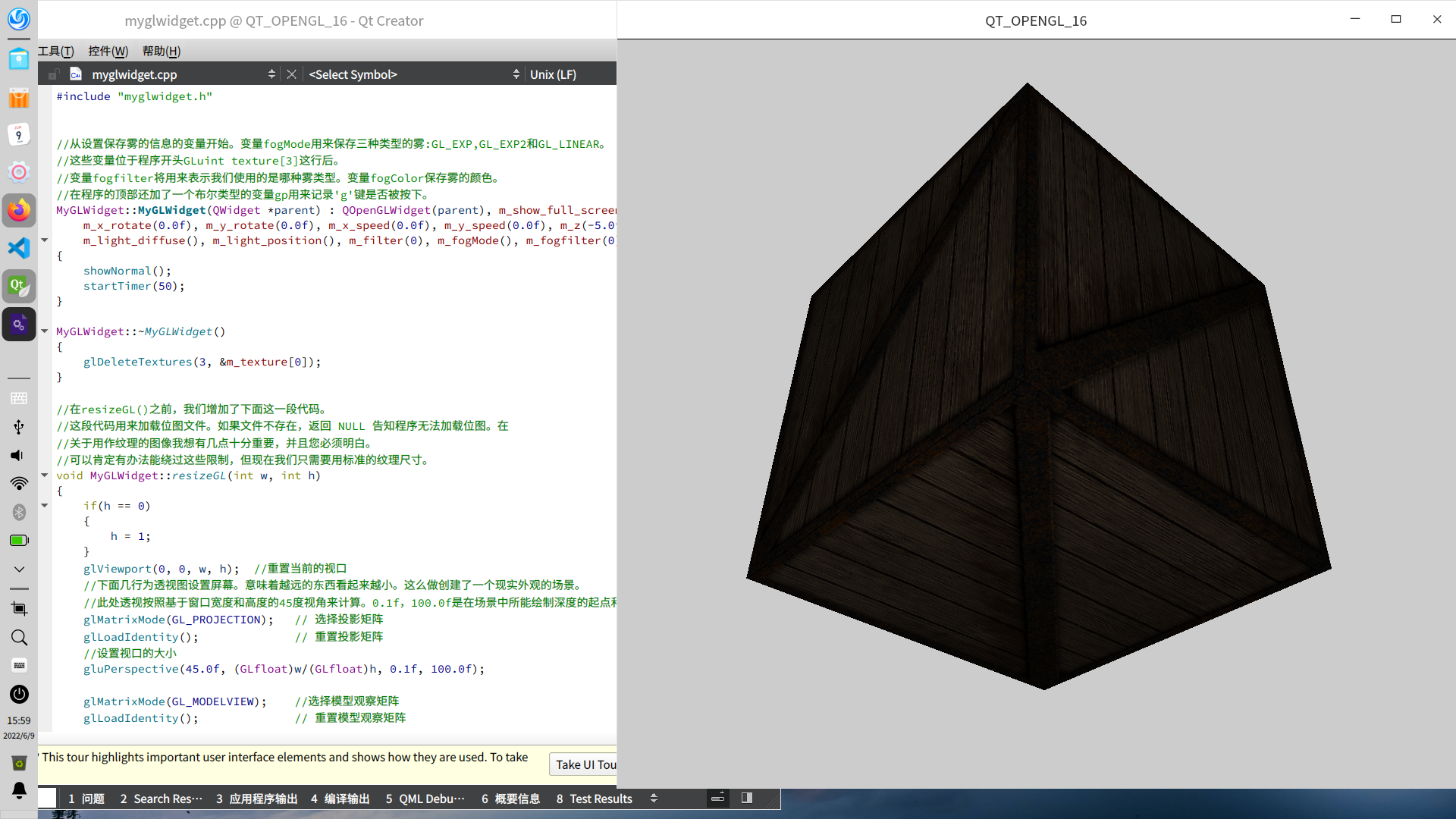The image size is (1456, 819).
Task: Switch to the 编译输出 output pane
Action: tap(340, 799)
